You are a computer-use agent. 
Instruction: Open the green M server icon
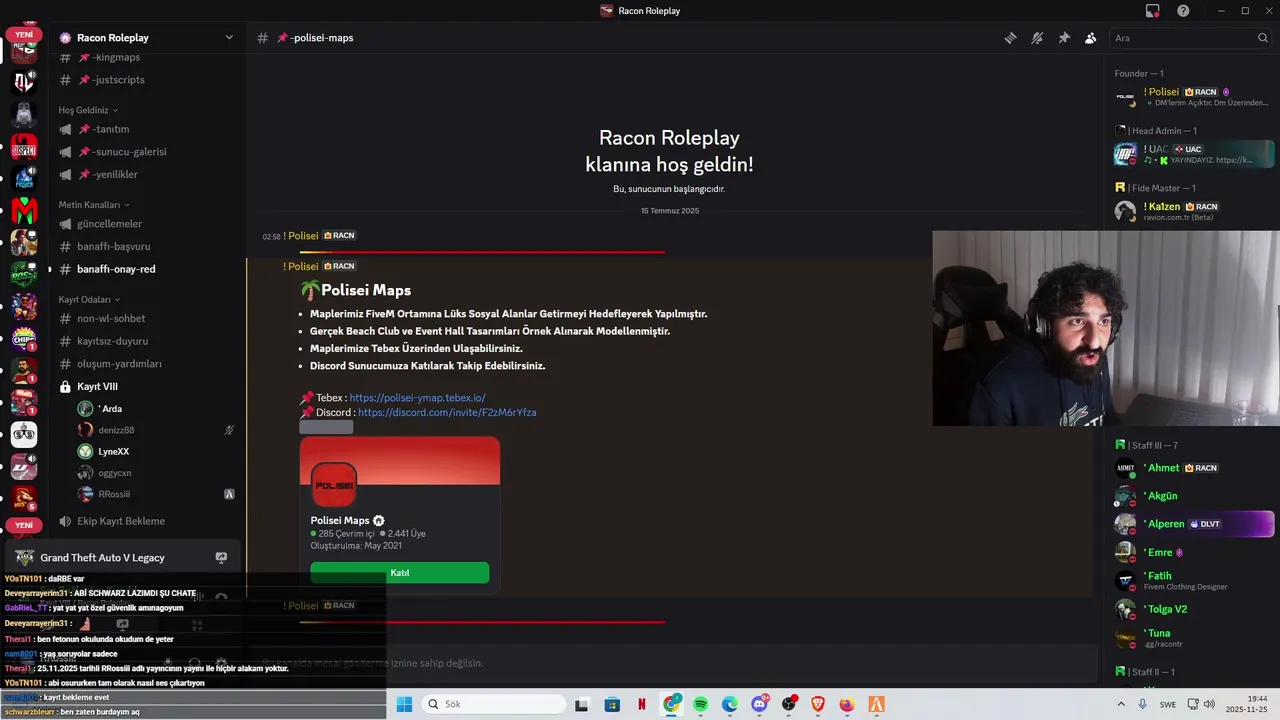24,211
